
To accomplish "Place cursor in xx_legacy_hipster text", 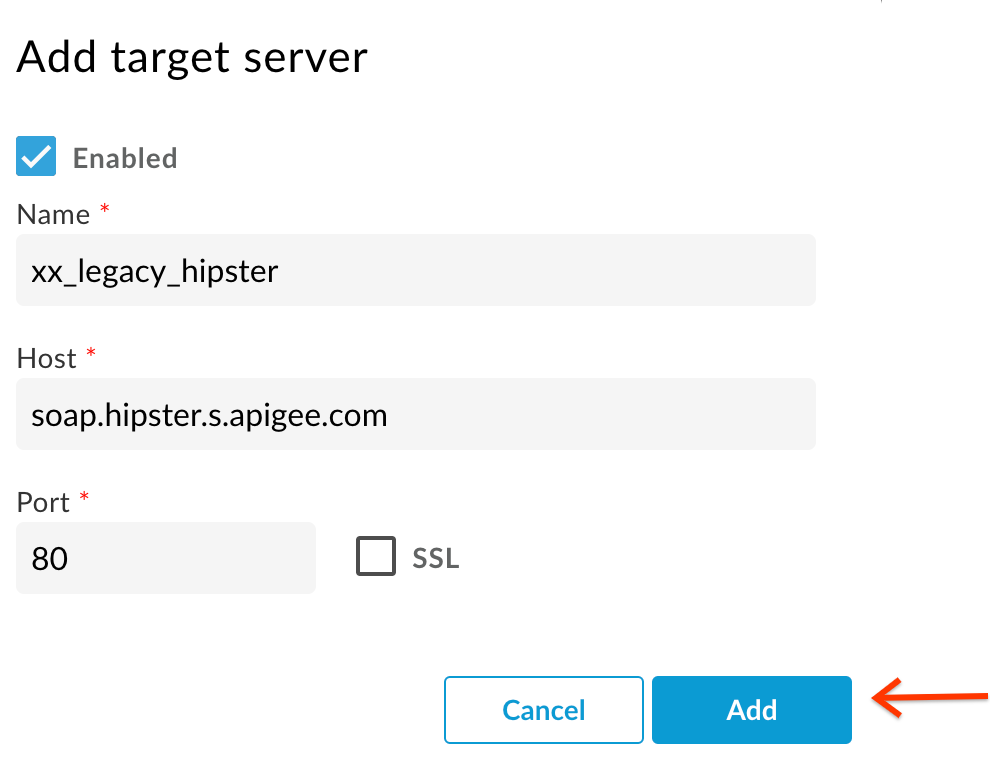I will pos(155,272).
